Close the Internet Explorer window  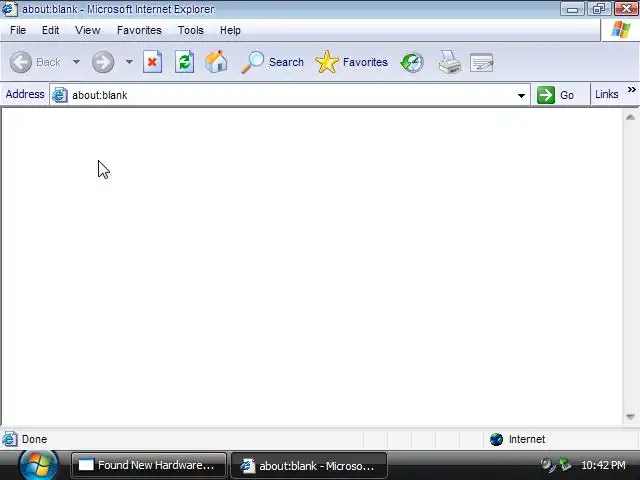626,9
